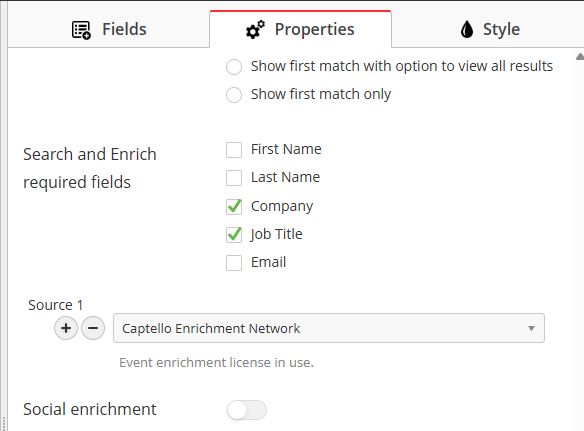This screenshot has height=431, width=584.
Task: Check the First Name checkbox
Action: 234,150
